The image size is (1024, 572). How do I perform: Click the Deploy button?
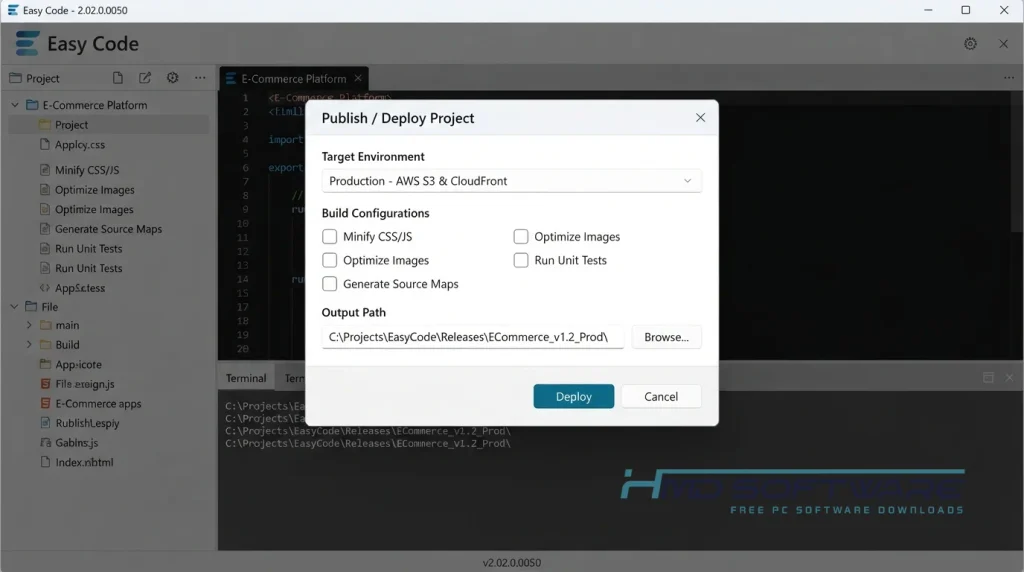[x=573, y=396]
